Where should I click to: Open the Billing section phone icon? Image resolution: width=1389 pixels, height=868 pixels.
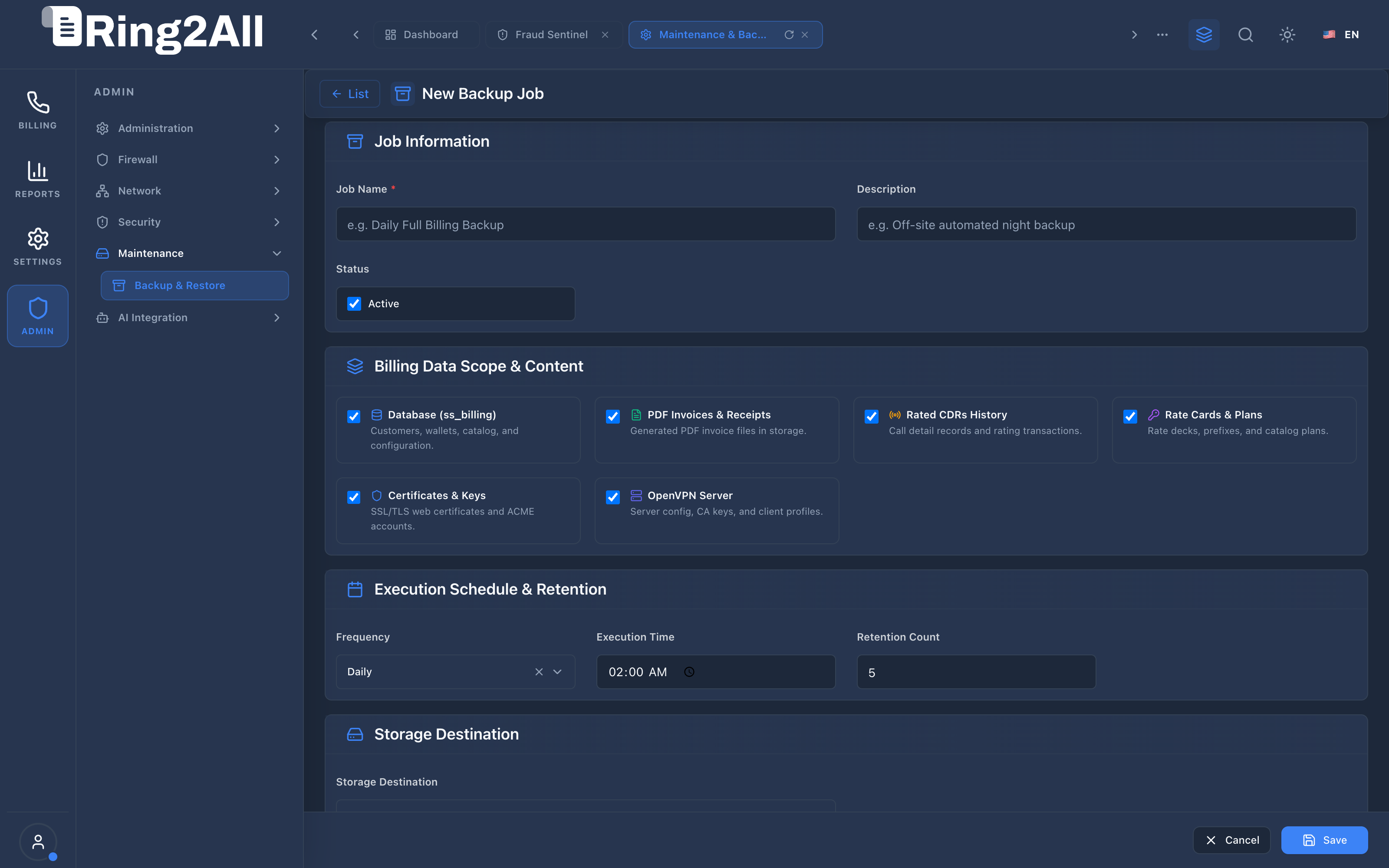(38, 103)
